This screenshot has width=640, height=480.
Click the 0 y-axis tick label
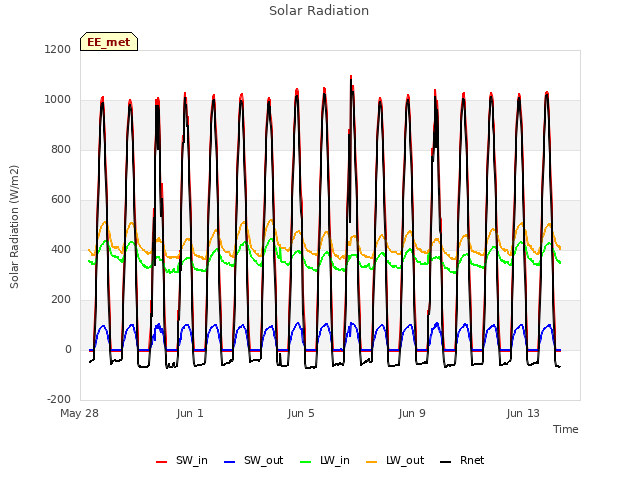[x=68, y=350]
